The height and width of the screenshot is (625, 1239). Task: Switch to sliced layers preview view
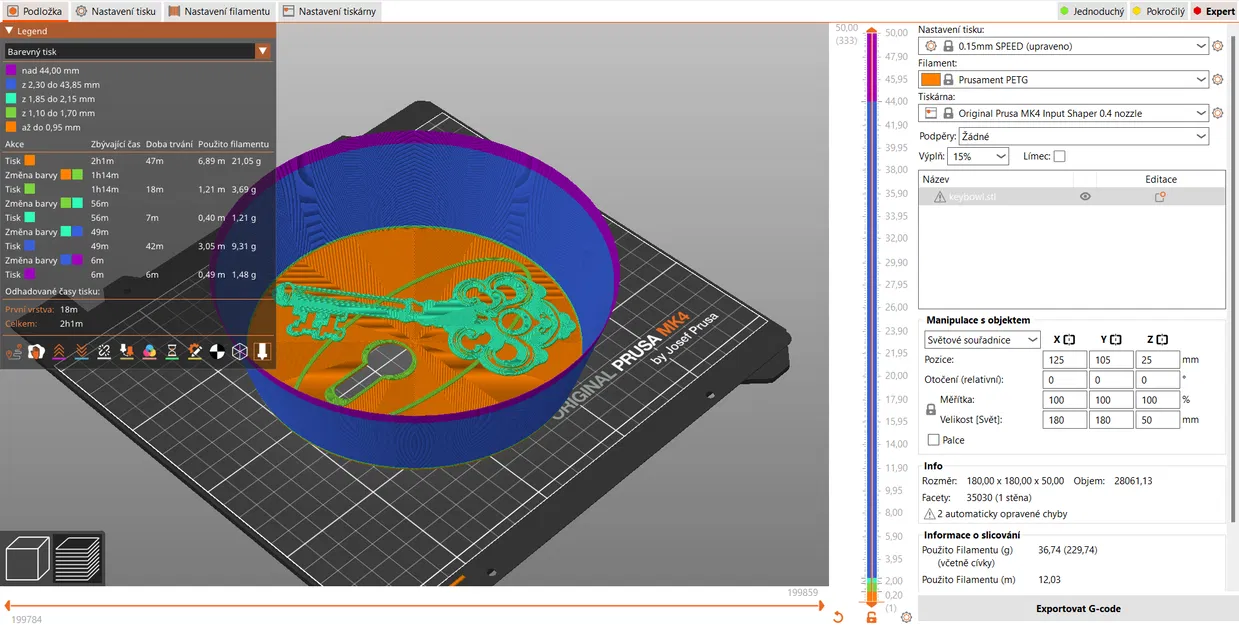point(77,558)
